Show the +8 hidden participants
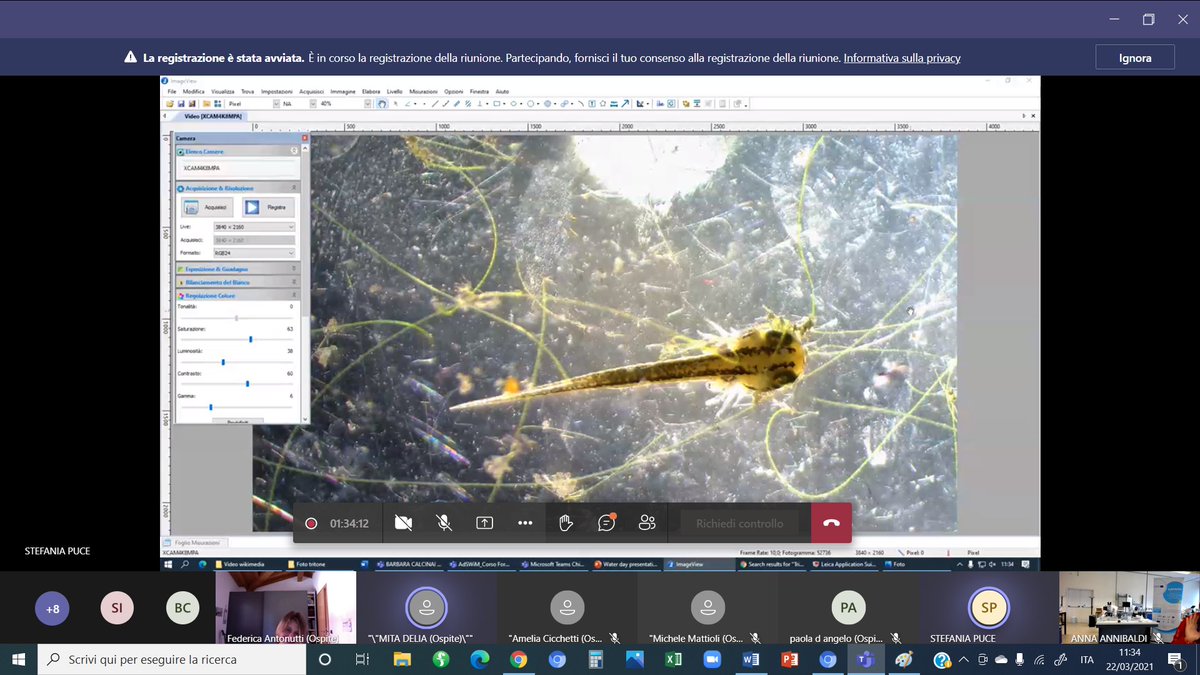The height and width of the screenshot is (675, 1200). pos(52,608)
